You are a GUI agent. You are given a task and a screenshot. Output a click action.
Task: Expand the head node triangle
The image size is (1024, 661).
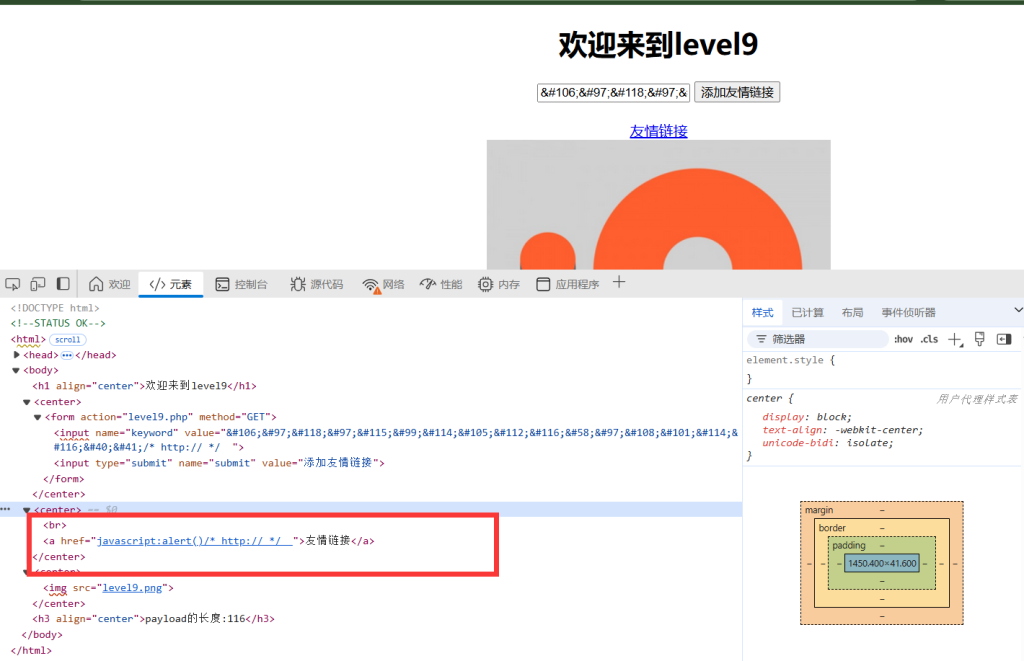click(x=16, y=355)
